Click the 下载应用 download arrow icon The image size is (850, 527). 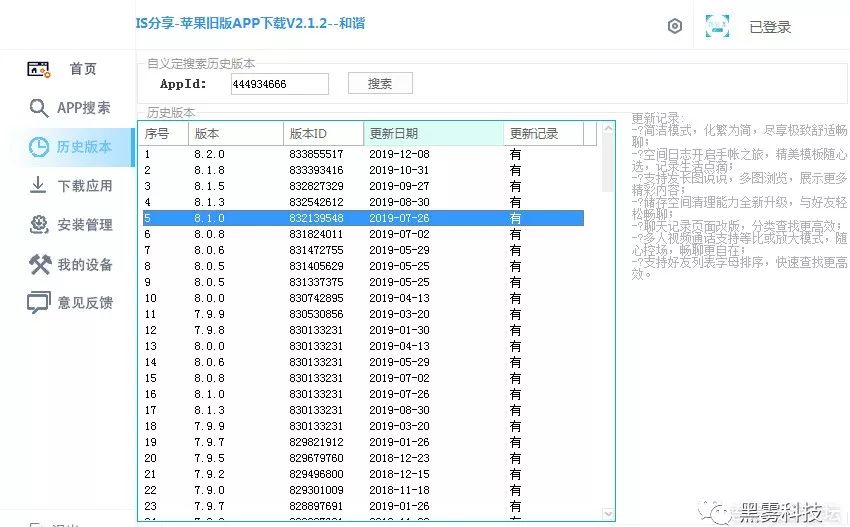click(x=38, y=185)
